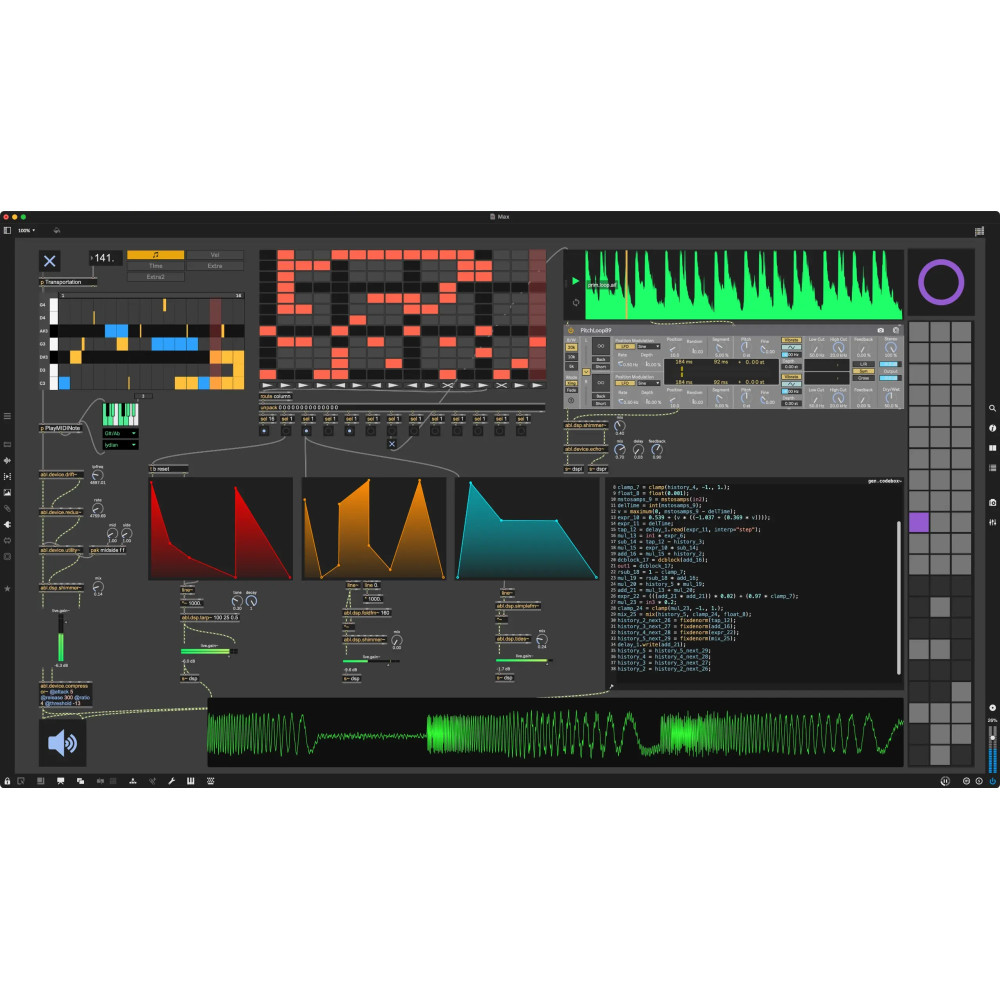Screen dimensions: 1000x1000
Task: Select the Time tab in the sequencer
Action: [x=156, y=266]
